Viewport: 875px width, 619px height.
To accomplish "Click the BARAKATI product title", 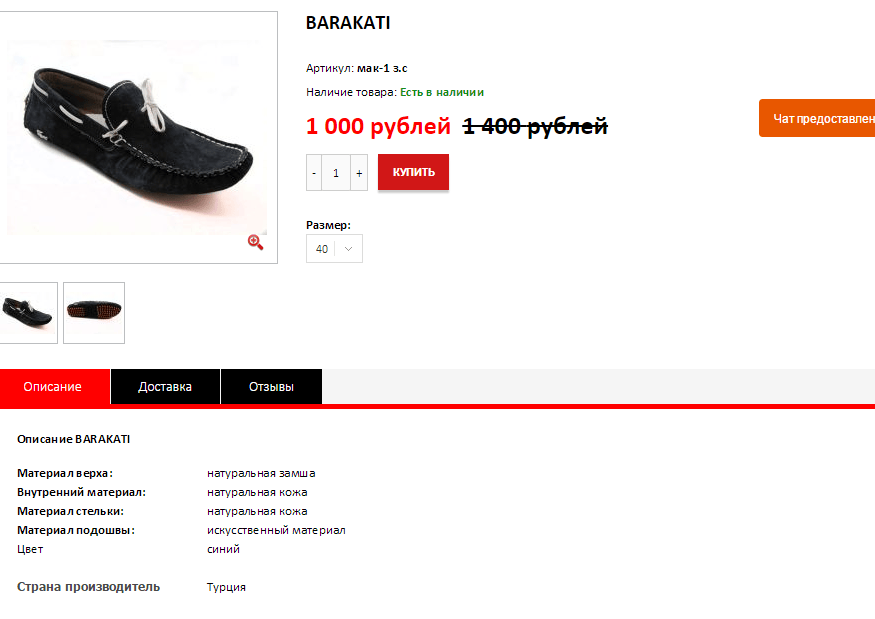I will (348, 23).
